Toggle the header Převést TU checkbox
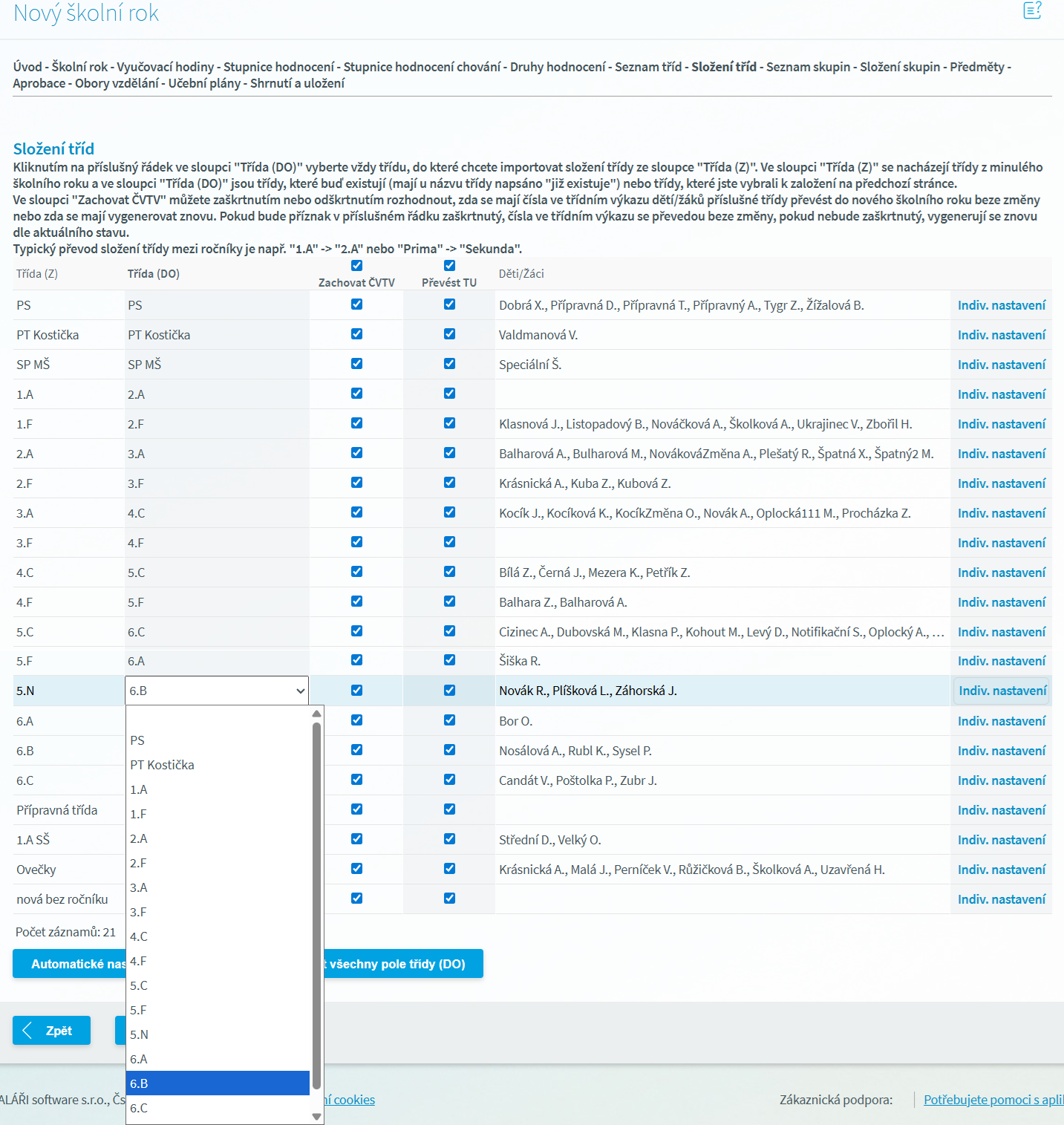The height and width of the screenshot is (1125, 1064). pos(449,266)
